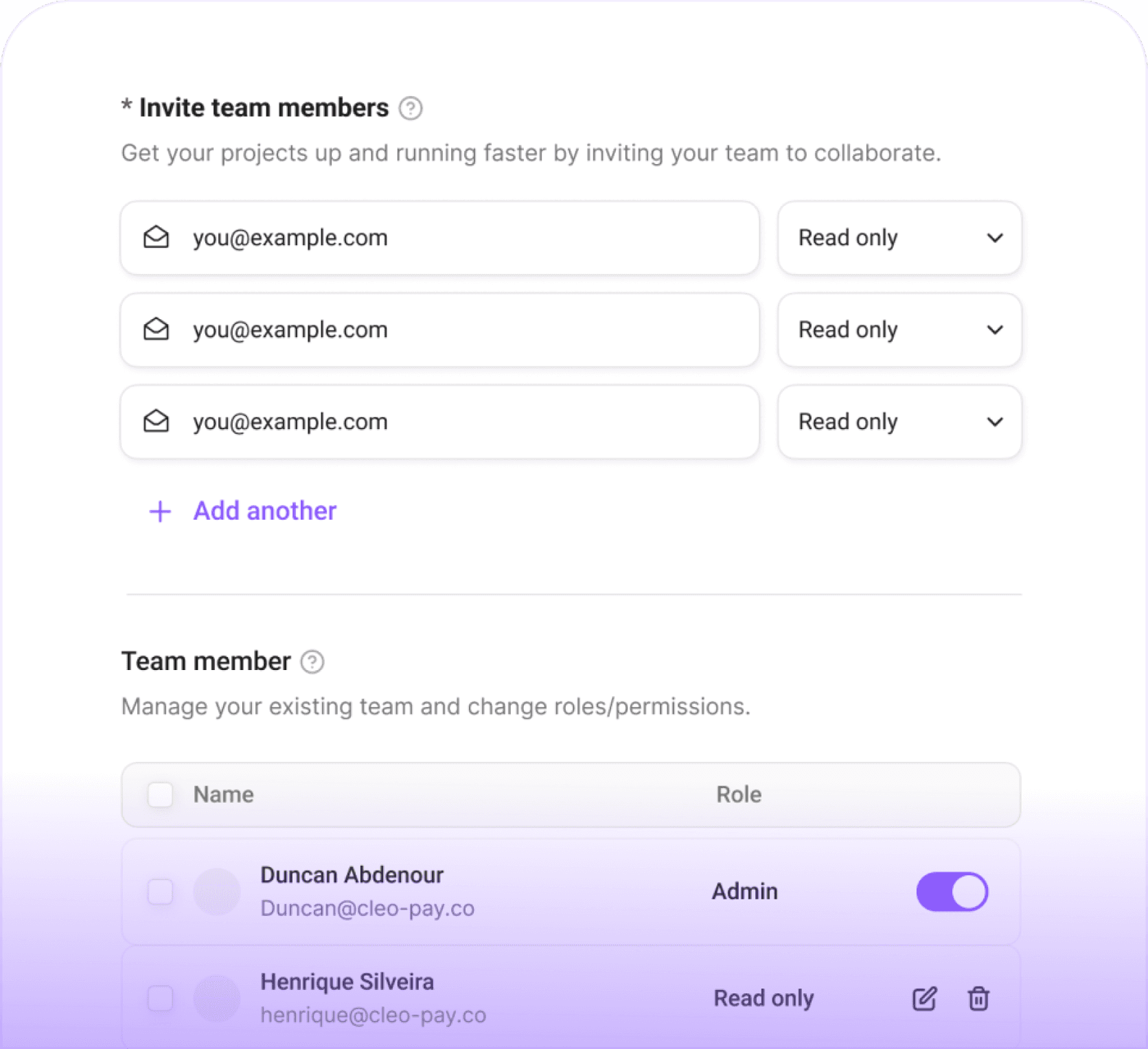Click the Add another link
The image size is (1148, 1049).
pos(265,511)
